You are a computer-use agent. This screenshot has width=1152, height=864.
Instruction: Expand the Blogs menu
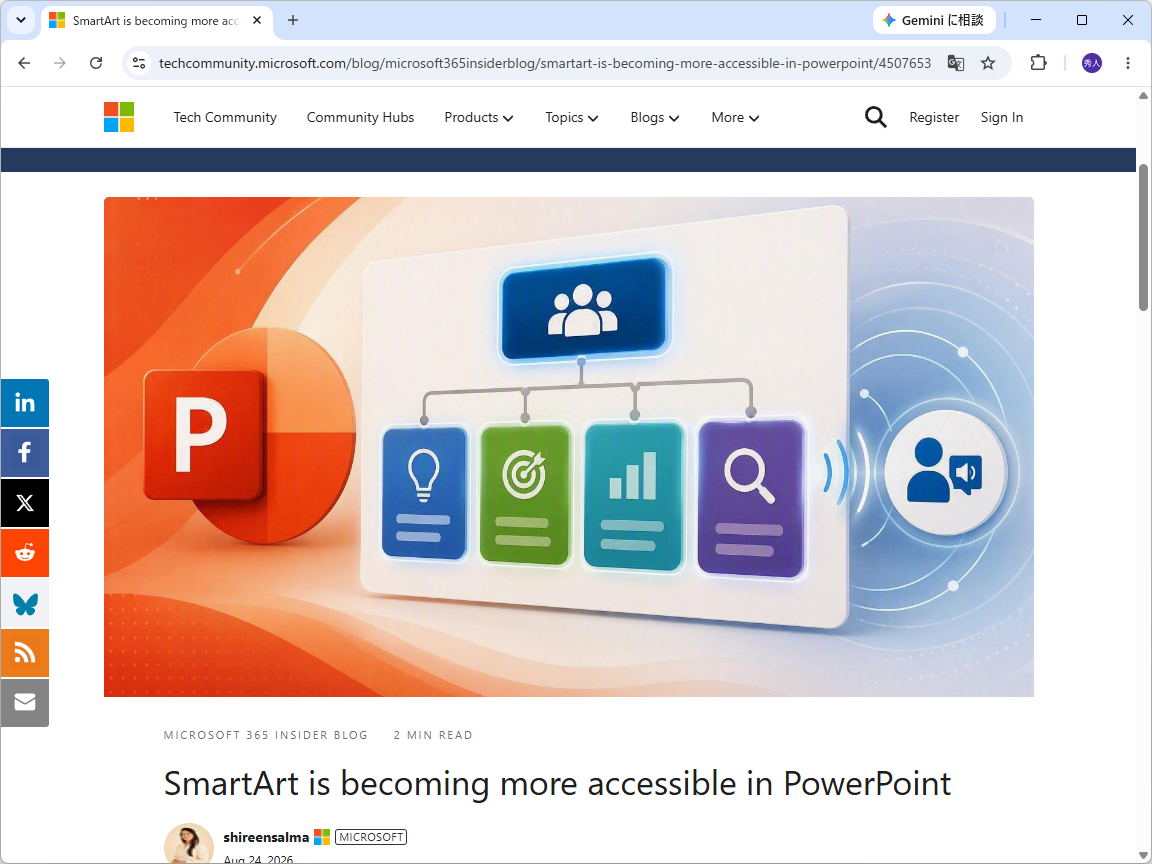point(655,118)
